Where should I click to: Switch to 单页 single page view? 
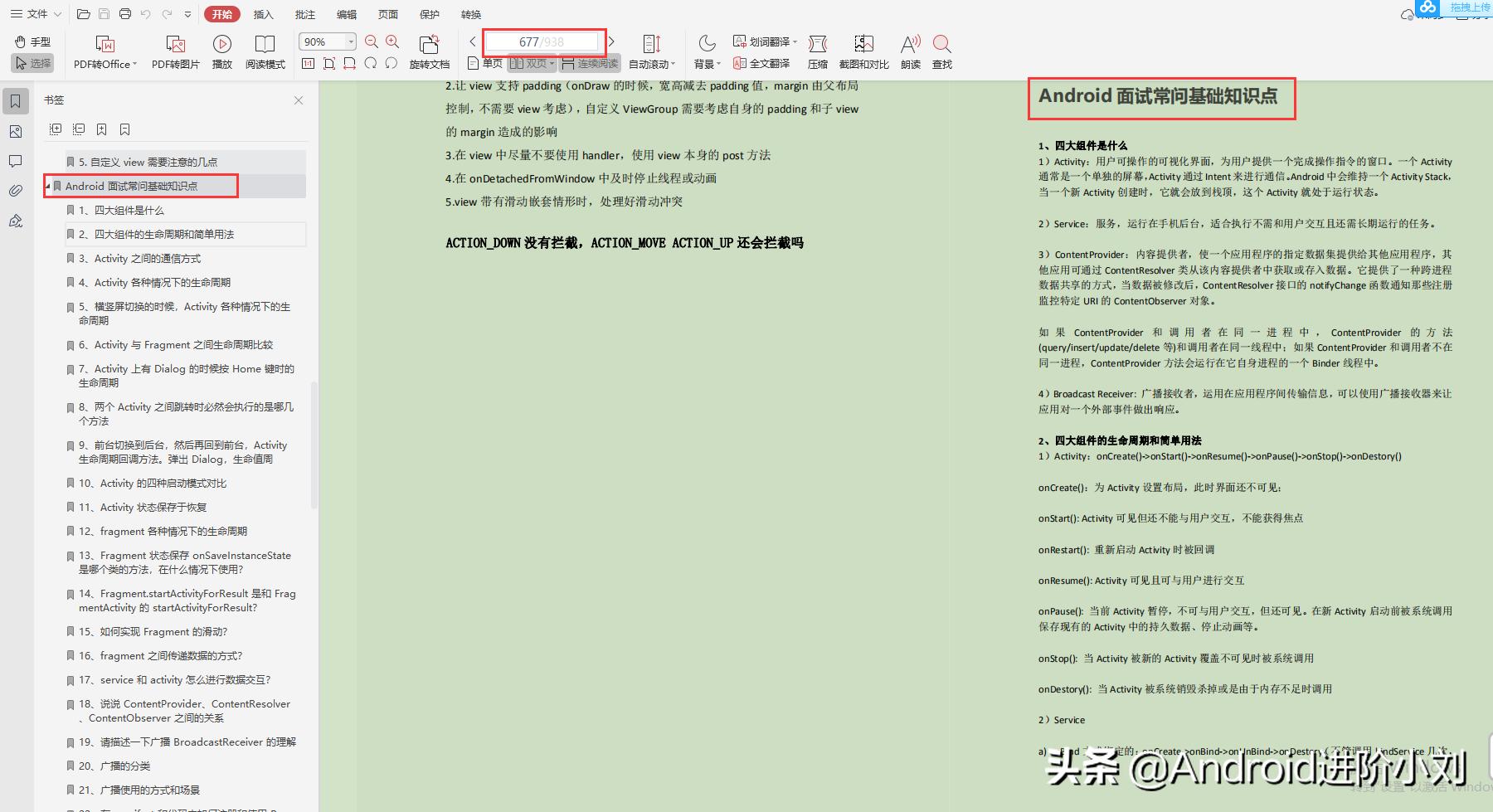[485, 63]
